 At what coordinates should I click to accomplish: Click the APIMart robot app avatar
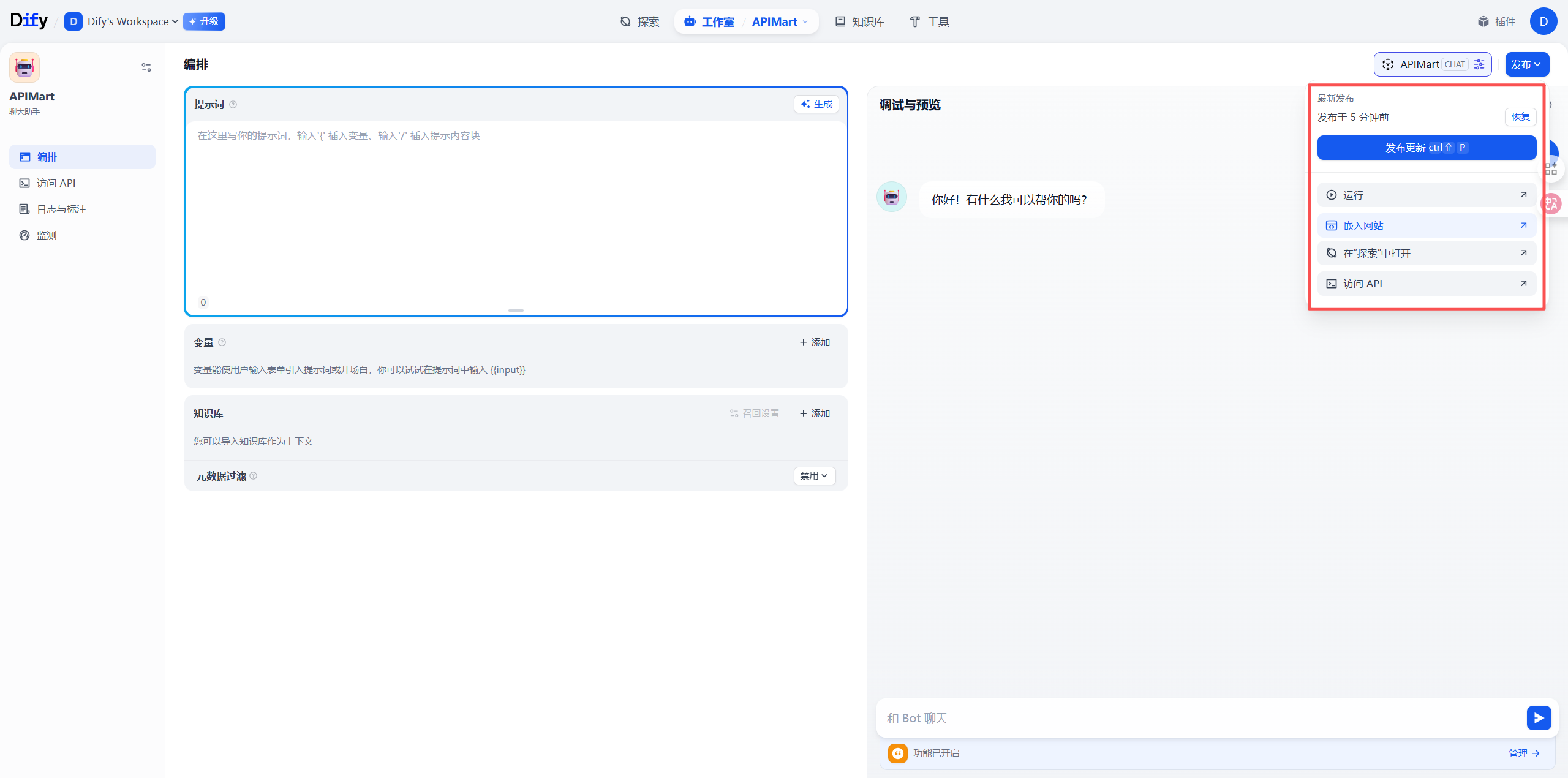(24, 67)
